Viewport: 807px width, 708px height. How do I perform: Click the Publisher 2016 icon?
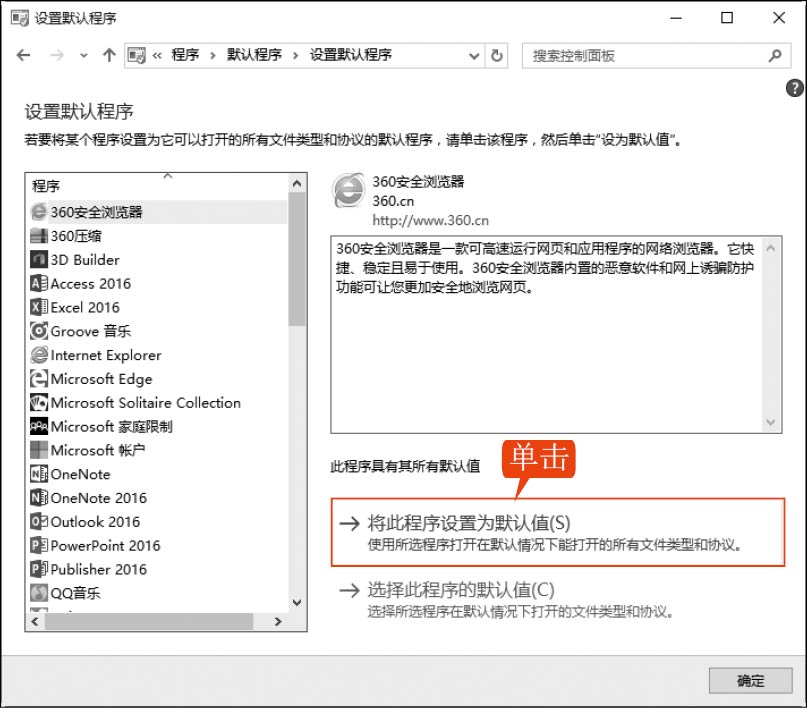(39, 569)
